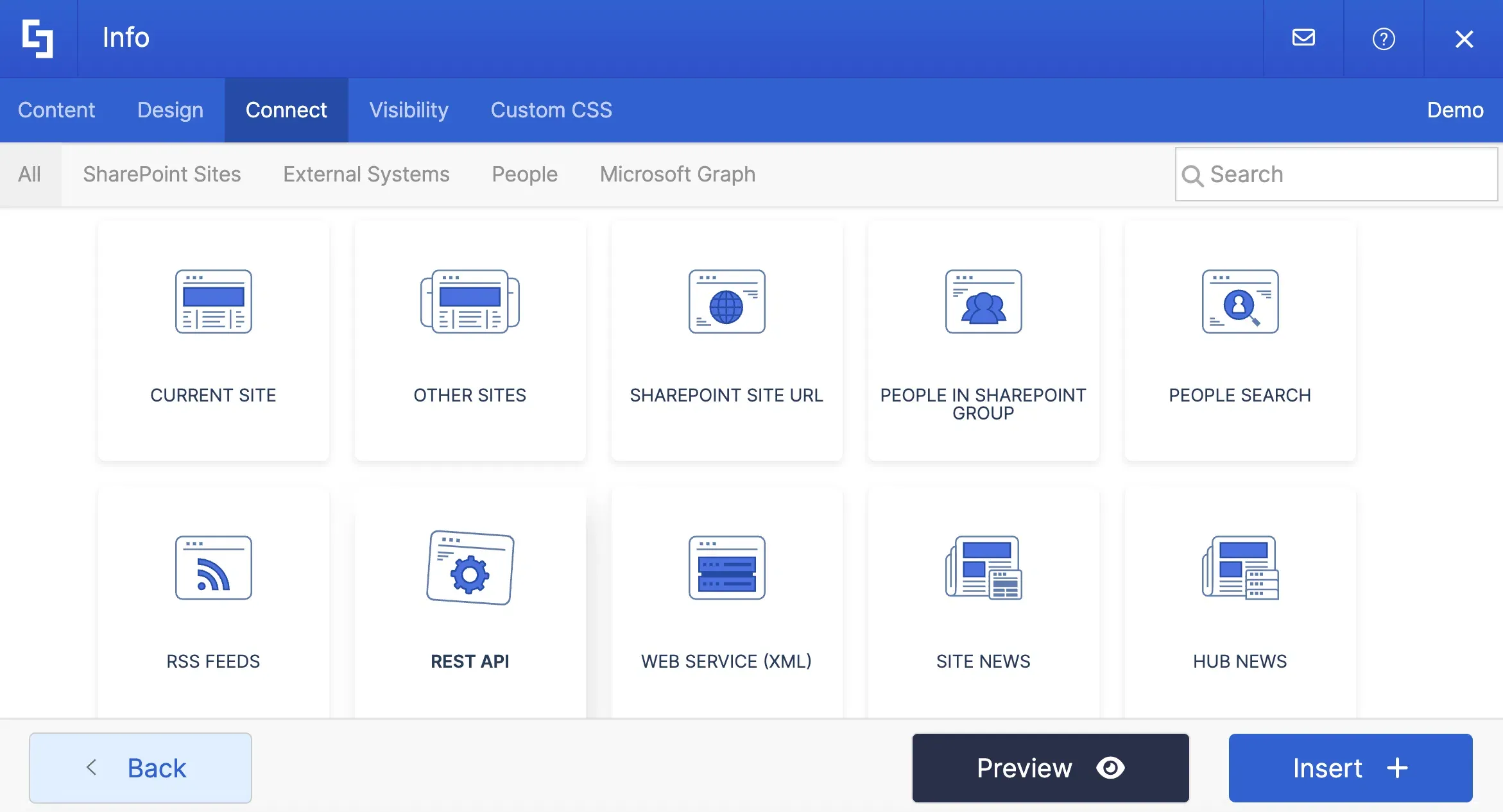Image resolution: width=1503 pixels, height=812 pixels.
Task: Switch to the Design tab
Action: (x=170, y=110)
